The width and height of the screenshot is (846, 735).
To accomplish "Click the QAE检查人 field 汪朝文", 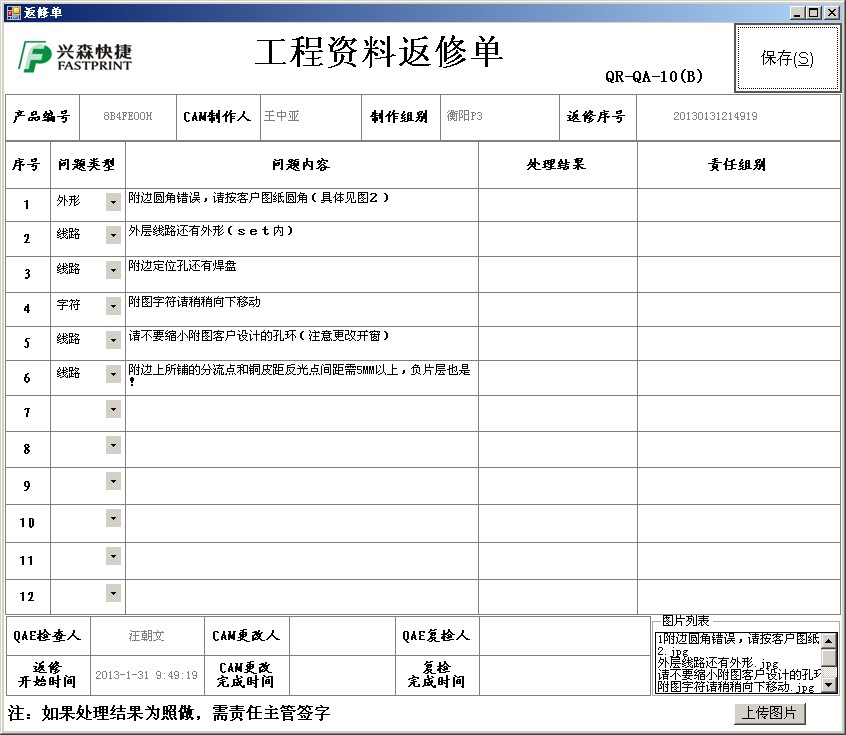I will pos(147,636).
